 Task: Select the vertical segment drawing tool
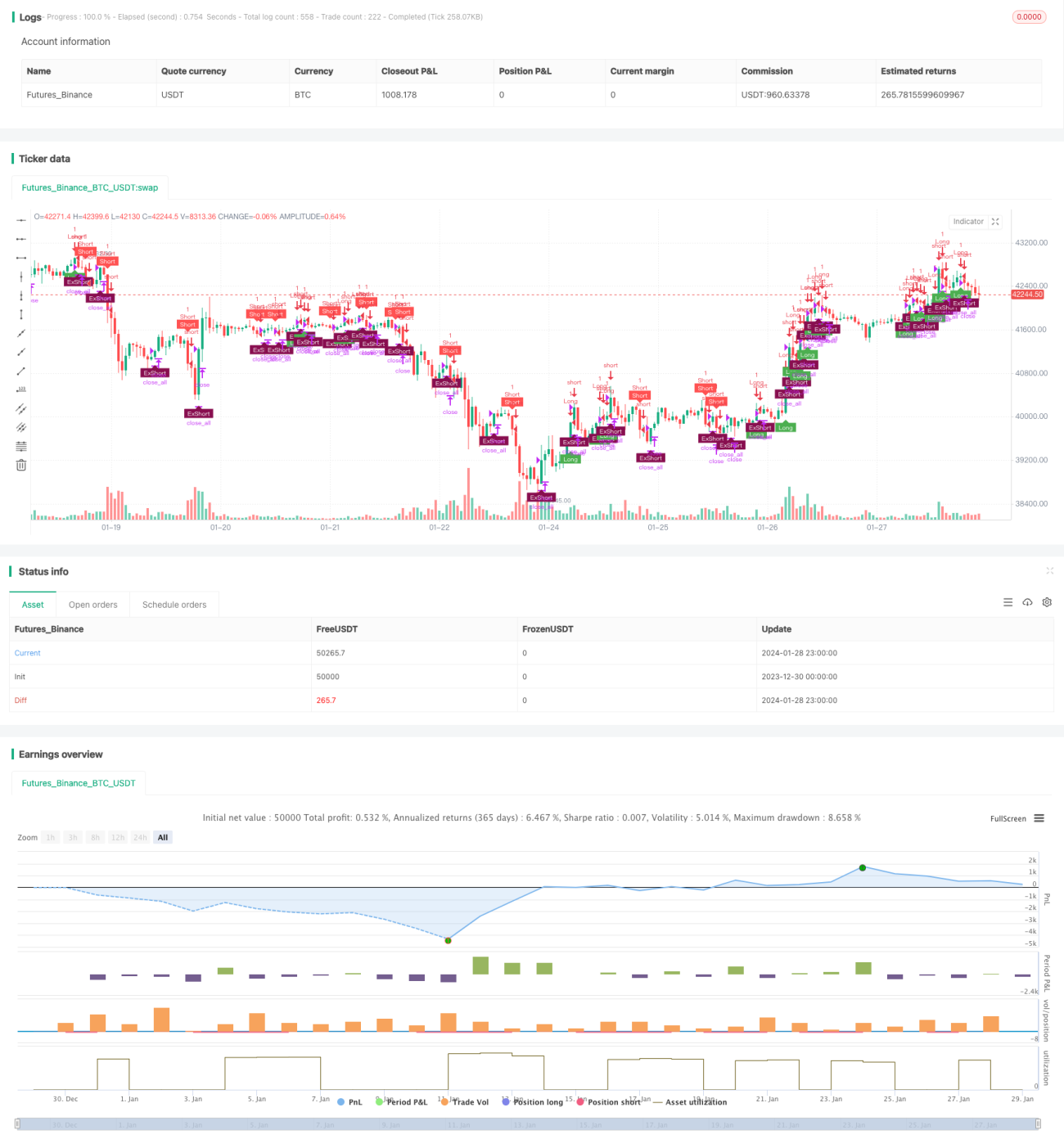click(x=21, y=314)
